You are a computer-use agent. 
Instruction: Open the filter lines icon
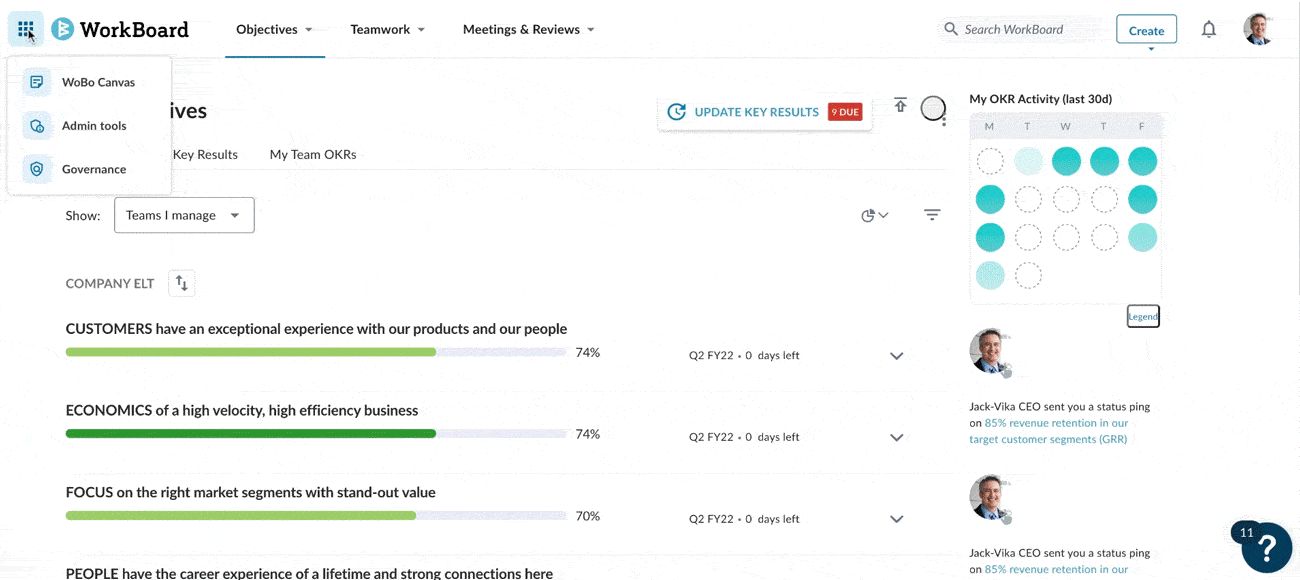932,215
